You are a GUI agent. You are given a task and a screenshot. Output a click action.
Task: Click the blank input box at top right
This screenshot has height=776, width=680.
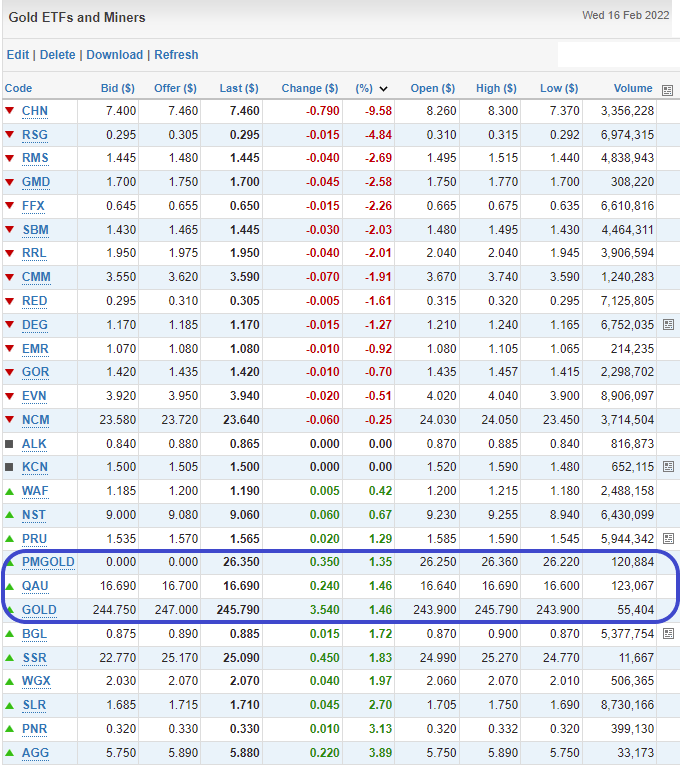pyautogui.click(x=617, y=54)
